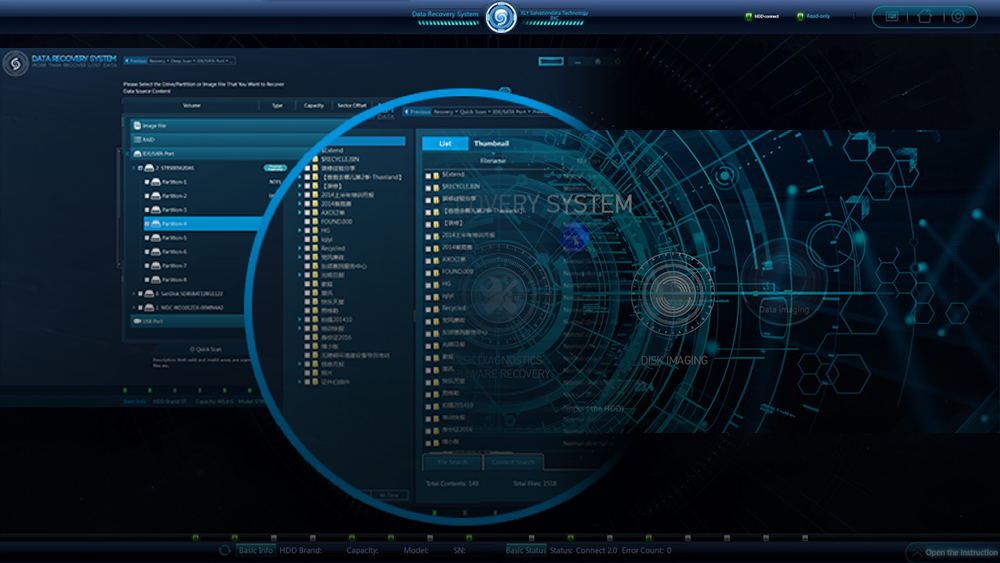Screen dimensions: 1000x563
Task: Switch to the Thumbnail tab
Action: 491,144
